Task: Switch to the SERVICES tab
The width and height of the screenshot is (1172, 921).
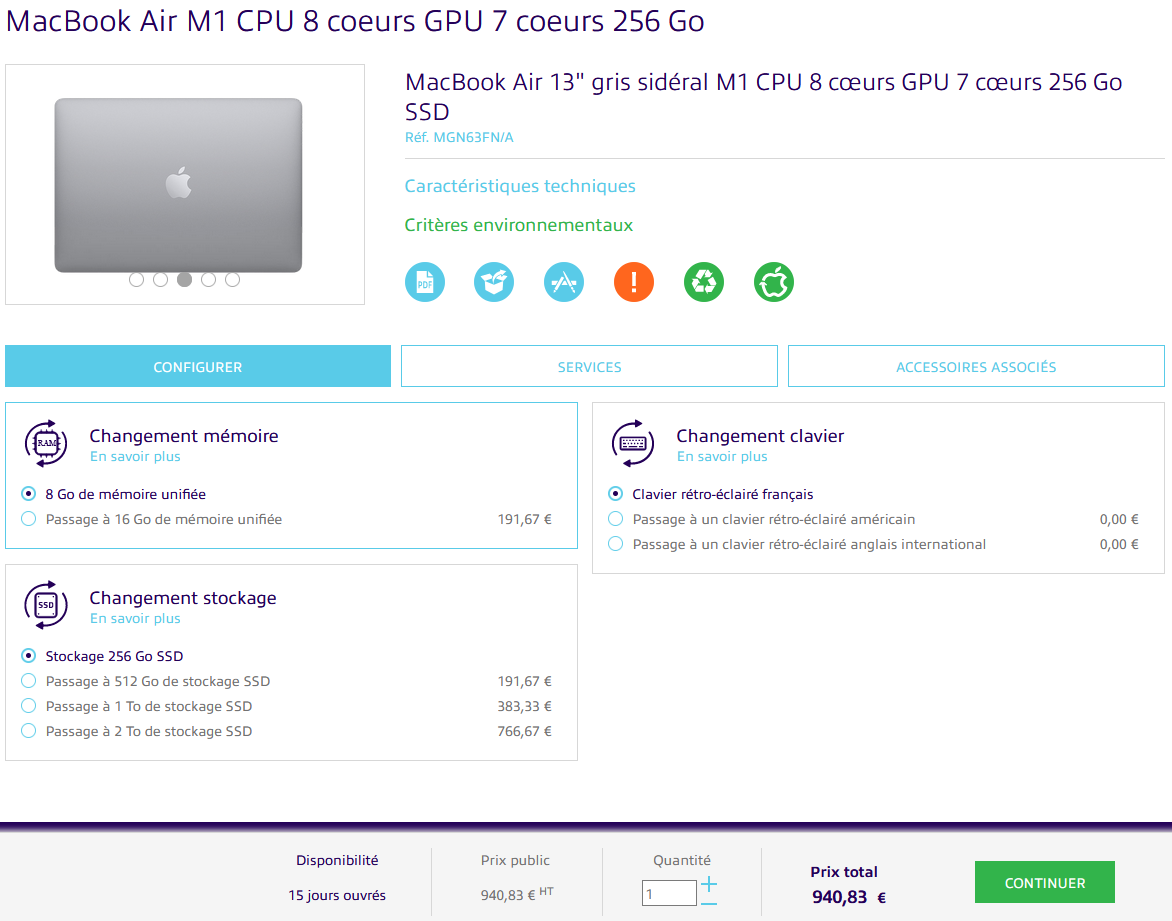Action: pos(589,366)
